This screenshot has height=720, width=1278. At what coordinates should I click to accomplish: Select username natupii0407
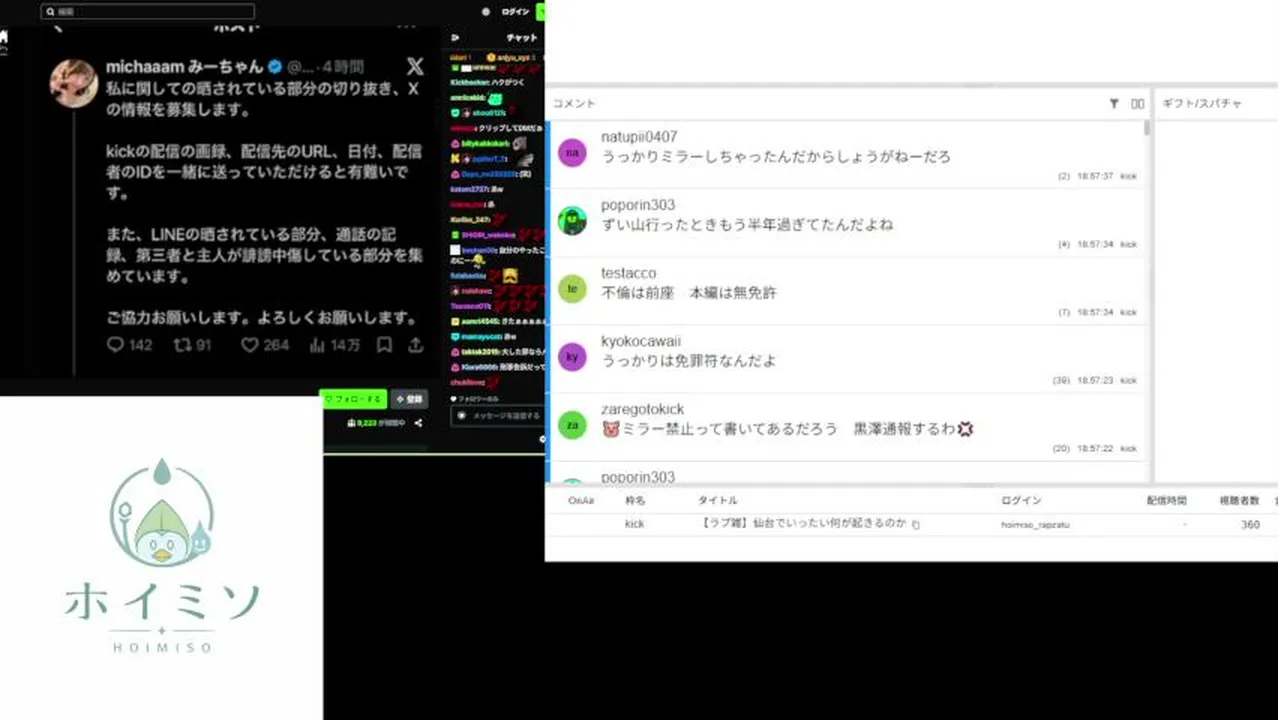(639, 137)
